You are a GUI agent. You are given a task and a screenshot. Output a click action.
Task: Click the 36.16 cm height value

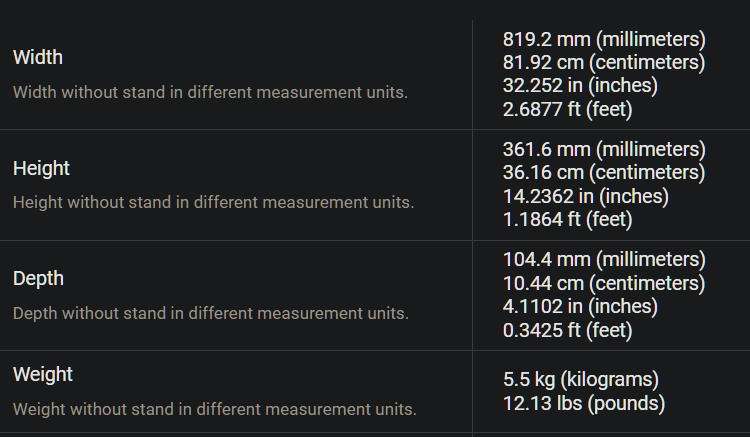pyautogui.click(x=604, y=173)
